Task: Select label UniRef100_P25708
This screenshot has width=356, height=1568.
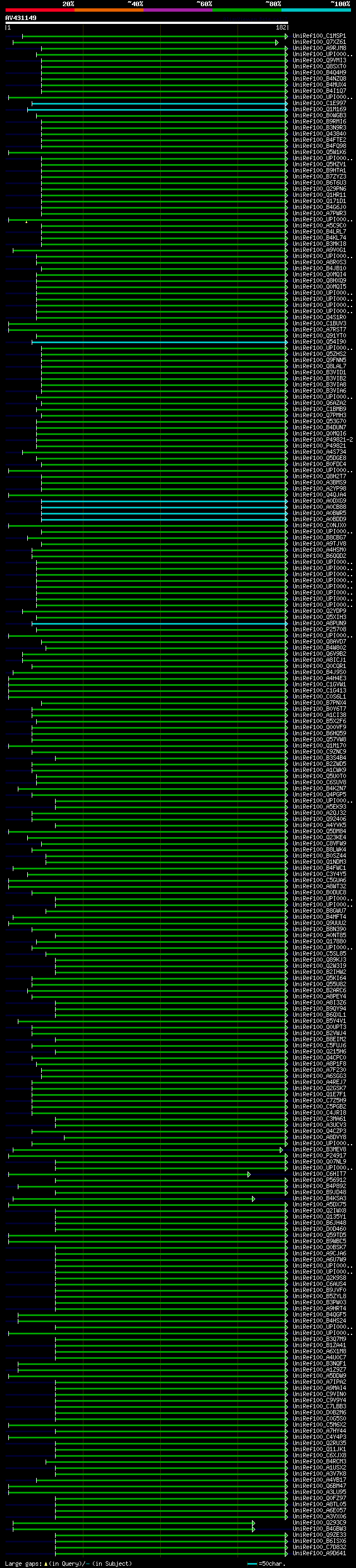Action: 319,630
